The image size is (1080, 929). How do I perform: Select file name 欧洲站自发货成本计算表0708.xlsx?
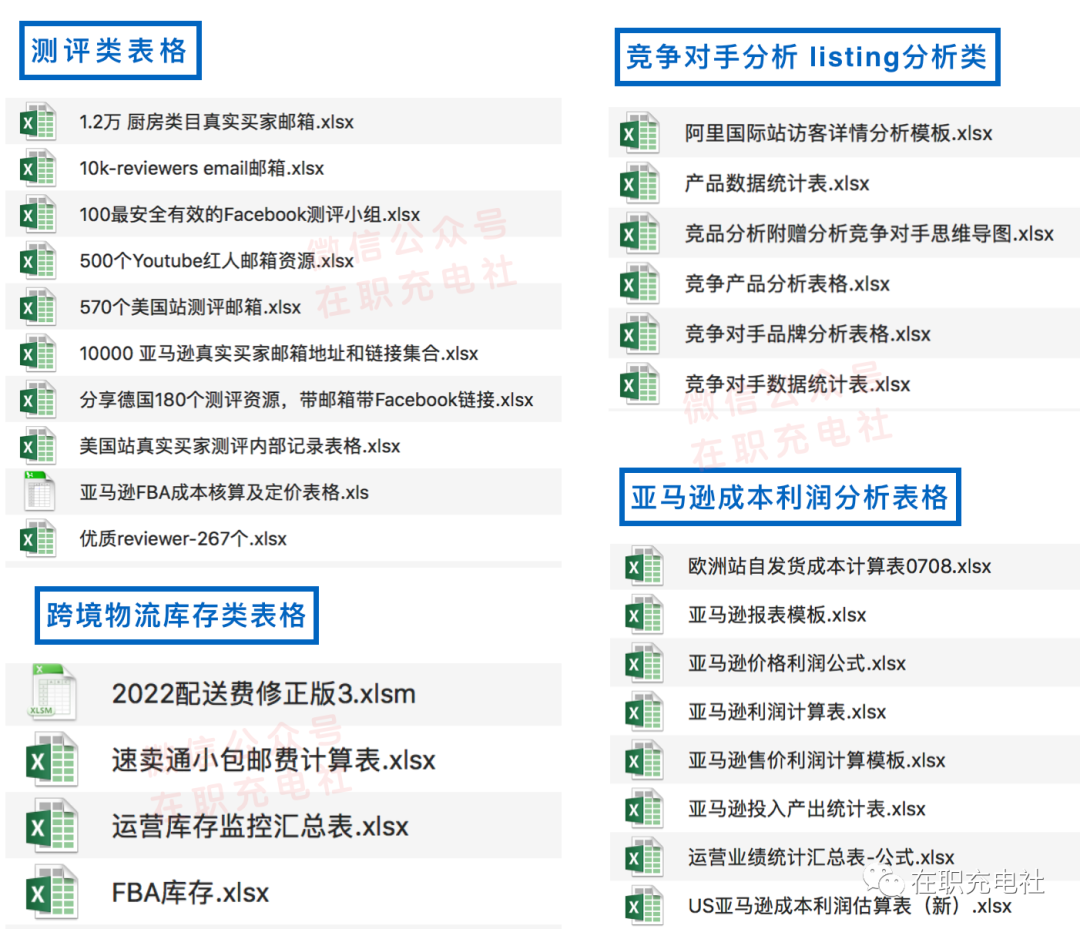point(840,566)
